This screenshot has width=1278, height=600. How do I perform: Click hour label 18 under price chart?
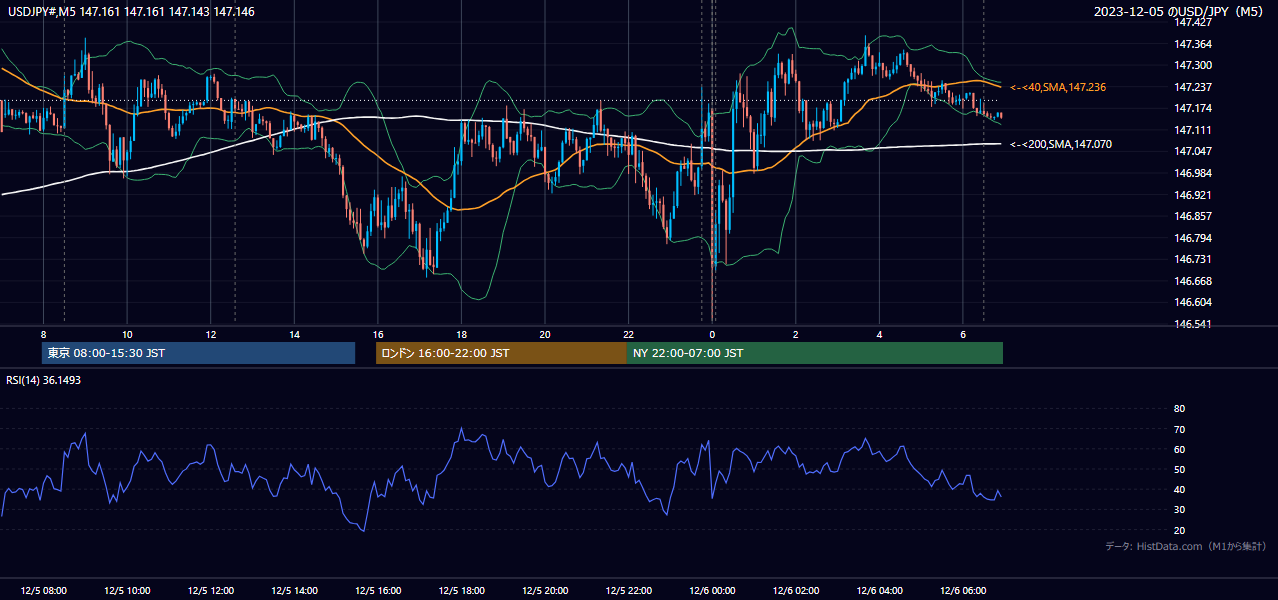click(x=461, y=334)
